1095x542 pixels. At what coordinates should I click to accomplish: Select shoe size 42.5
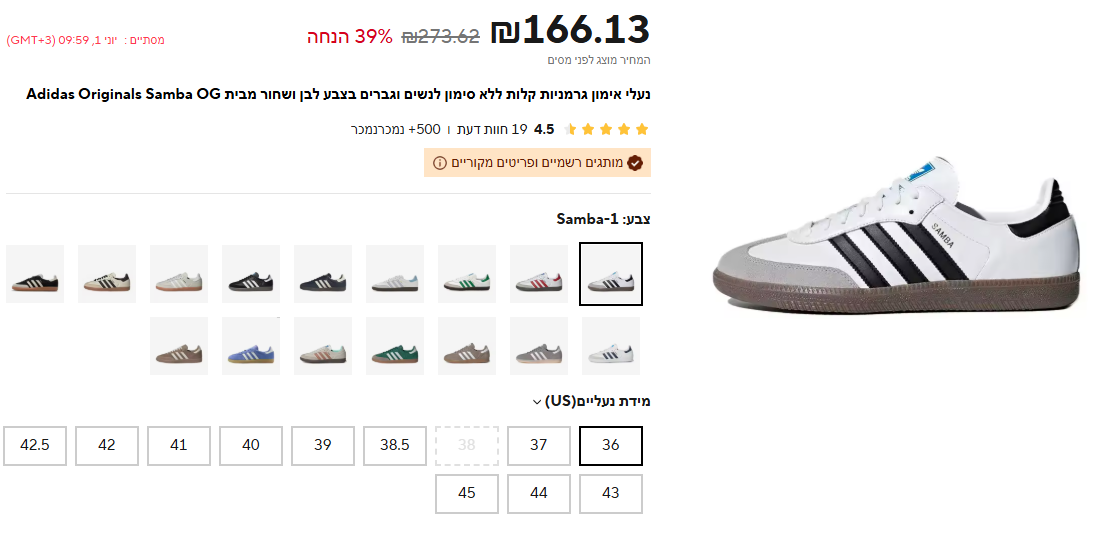point(35,446)
